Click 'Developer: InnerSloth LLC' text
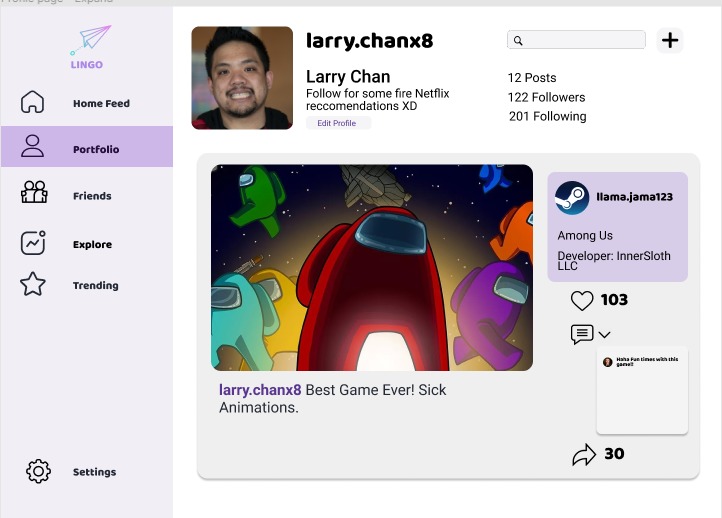The image size is (722, 518). [614, 261]
